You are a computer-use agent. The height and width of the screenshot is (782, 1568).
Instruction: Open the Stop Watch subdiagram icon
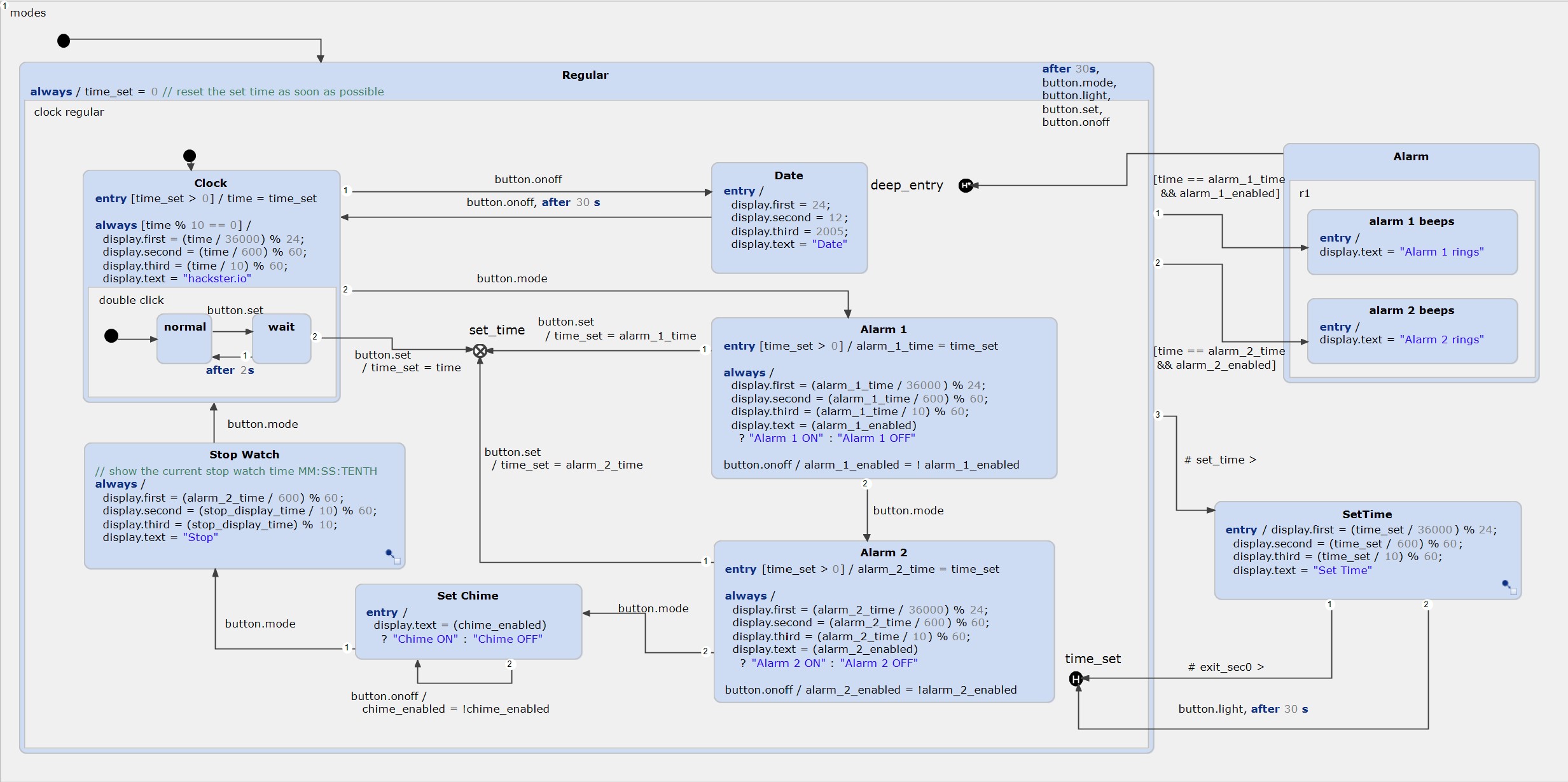click(x=393, y=556)
